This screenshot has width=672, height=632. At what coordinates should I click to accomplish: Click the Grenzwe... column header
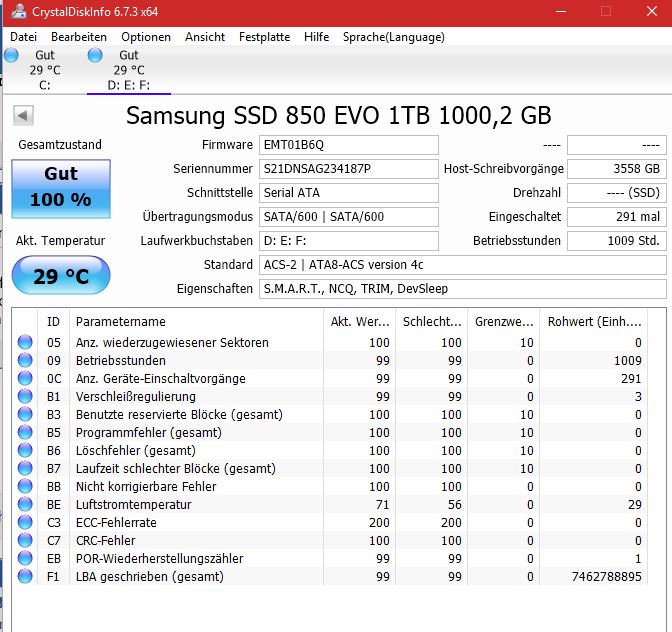tap(504, 322)
